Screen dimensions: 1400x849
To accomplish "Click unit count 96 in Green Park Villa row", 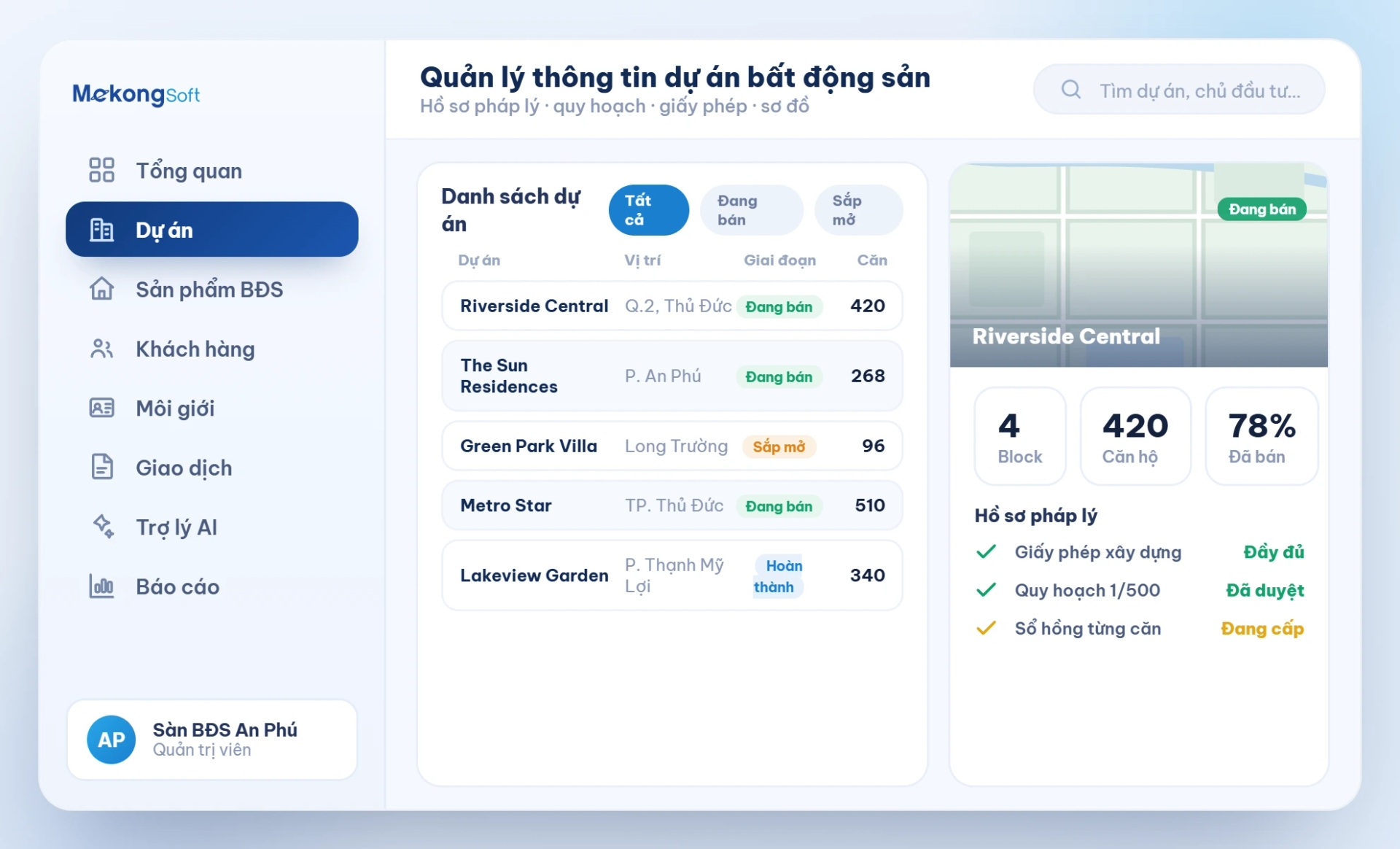I will (874, 446).
